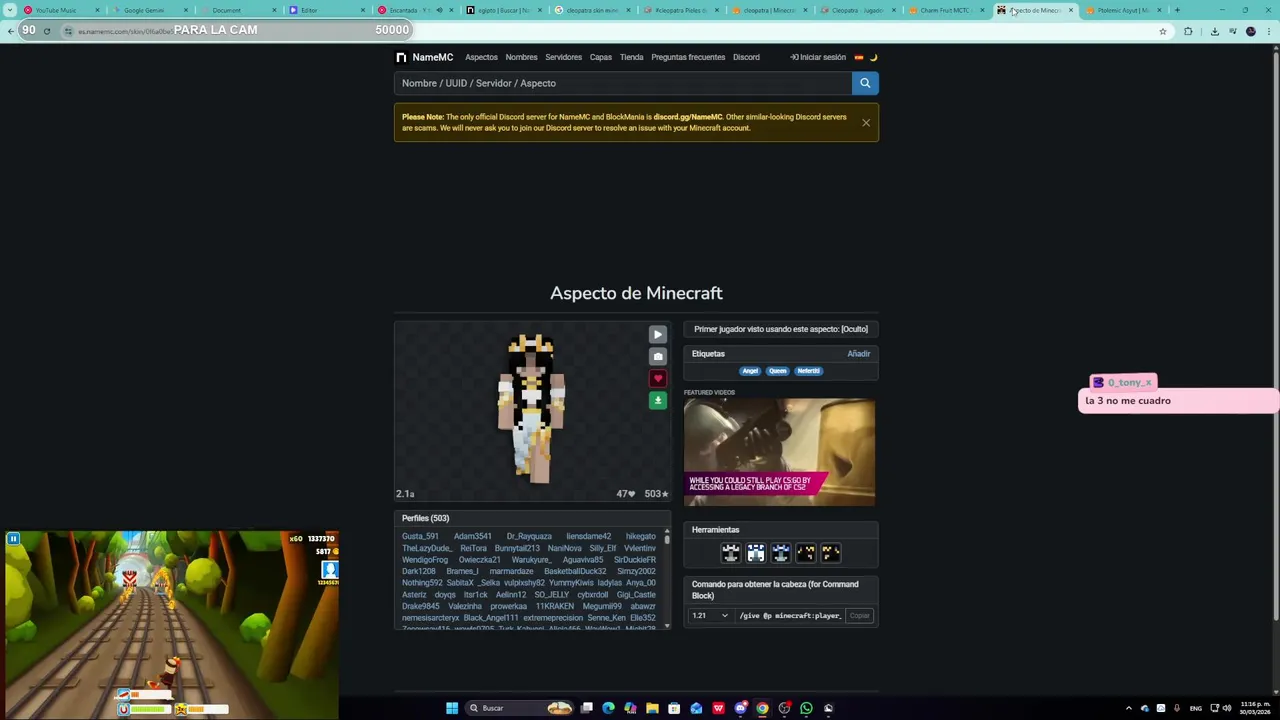Open WhatsApp from the taskbar
This screenshot has height=720, width=1280.
[806, 708]
